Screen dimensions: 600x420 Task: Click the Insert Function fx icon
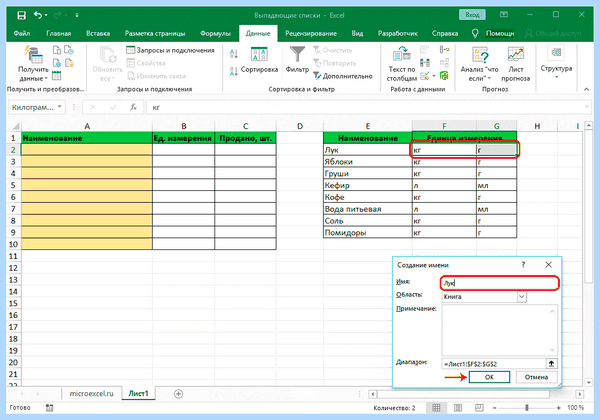[133, 107]
